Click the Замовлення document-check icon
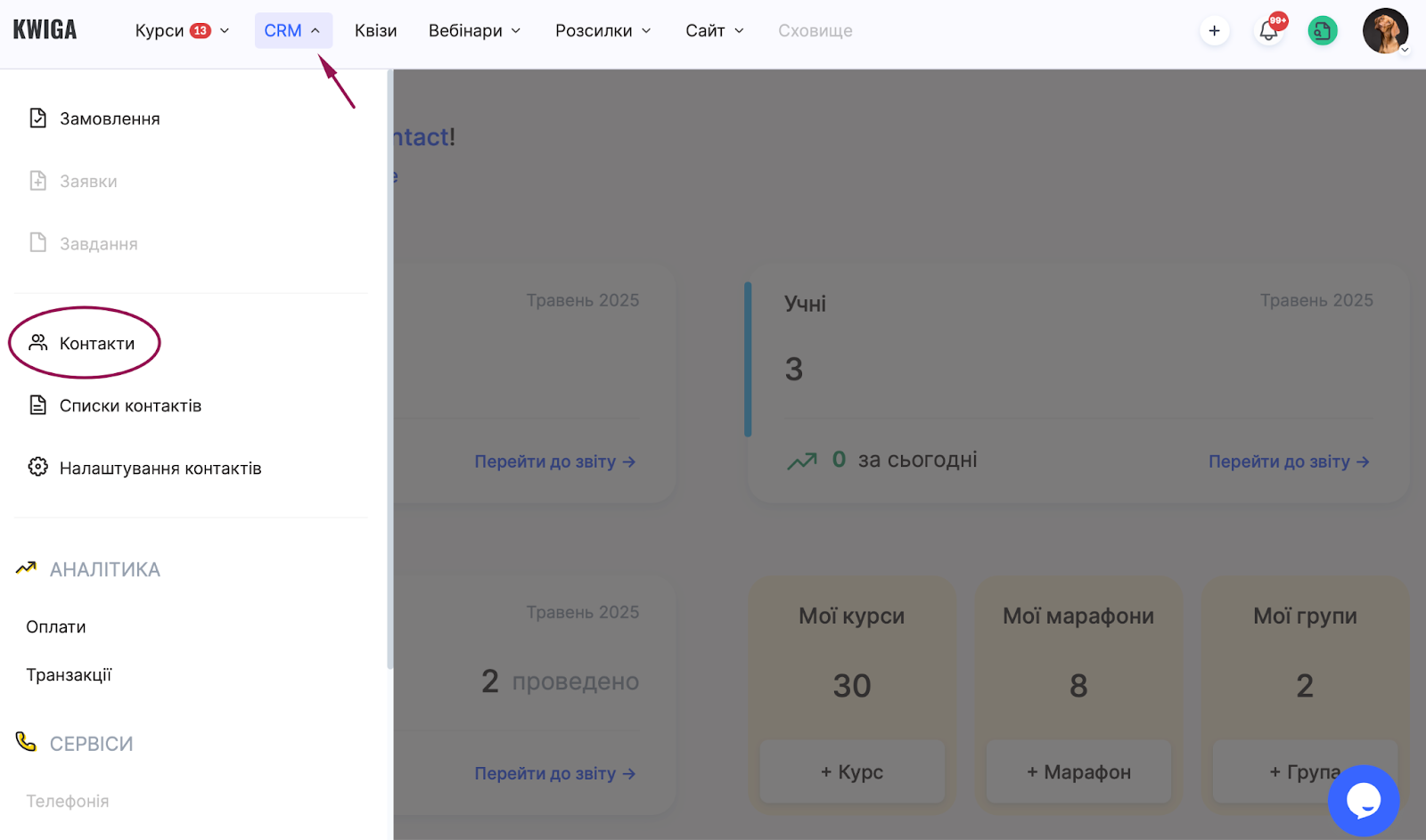 tap(37, 118)
